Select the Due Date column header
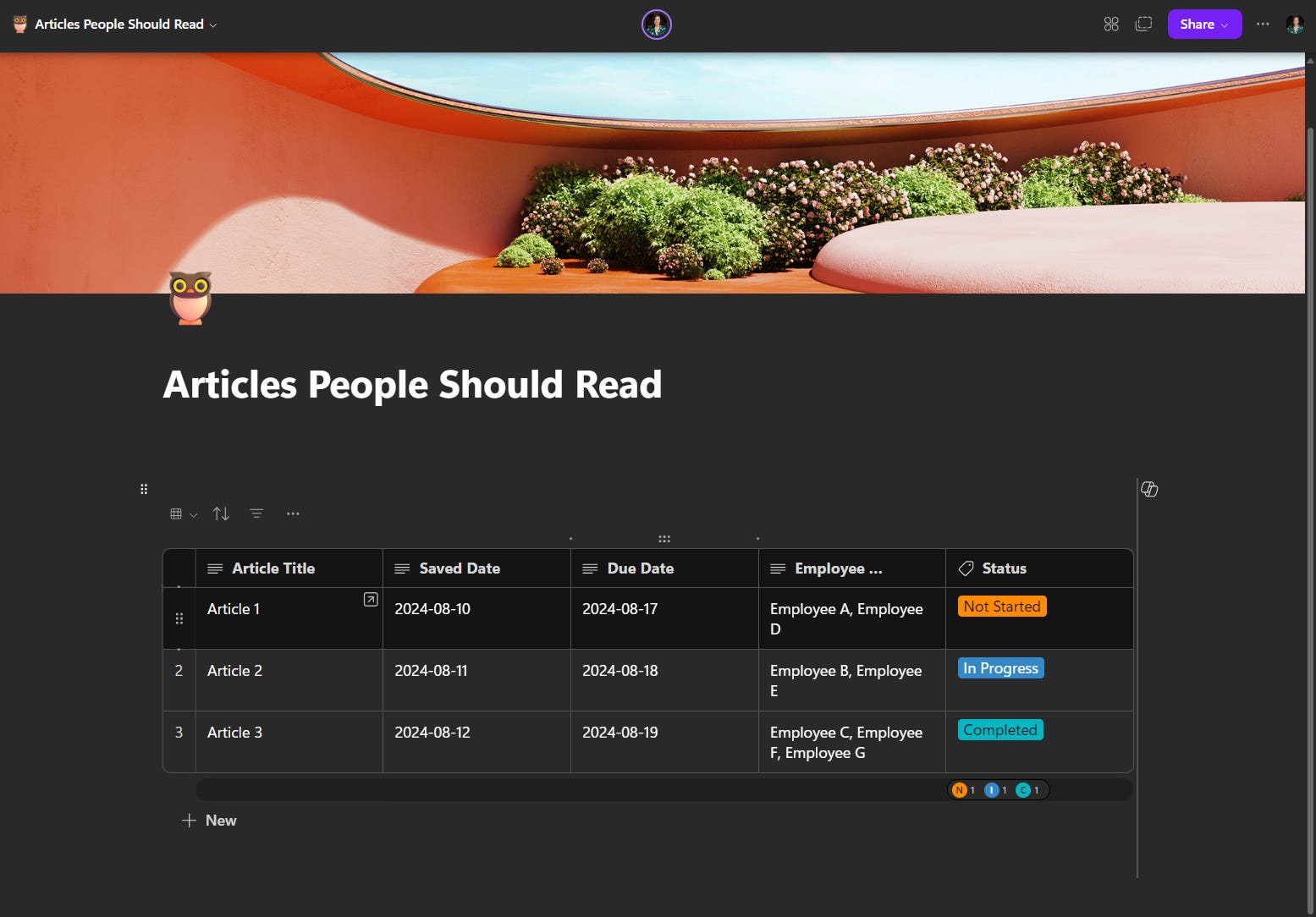This screenshot has width=1316, height=917. click(664, 568)
